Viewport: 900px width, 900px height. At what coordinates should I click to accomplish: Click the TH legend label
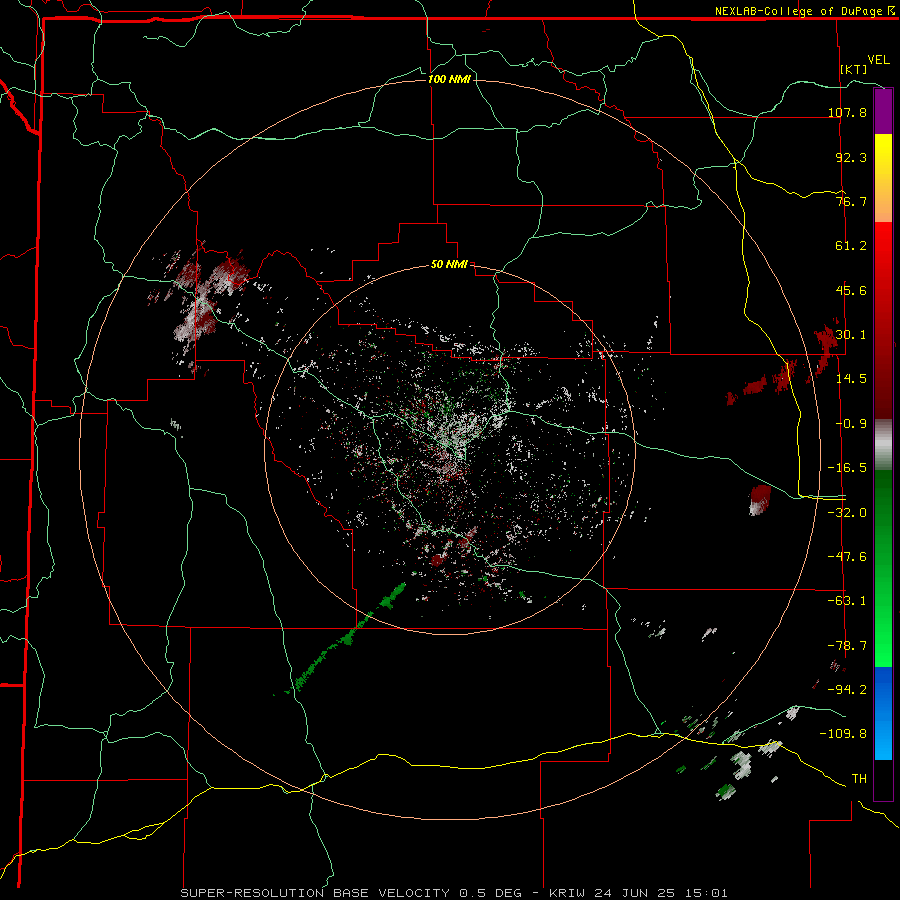coord(859,779)
